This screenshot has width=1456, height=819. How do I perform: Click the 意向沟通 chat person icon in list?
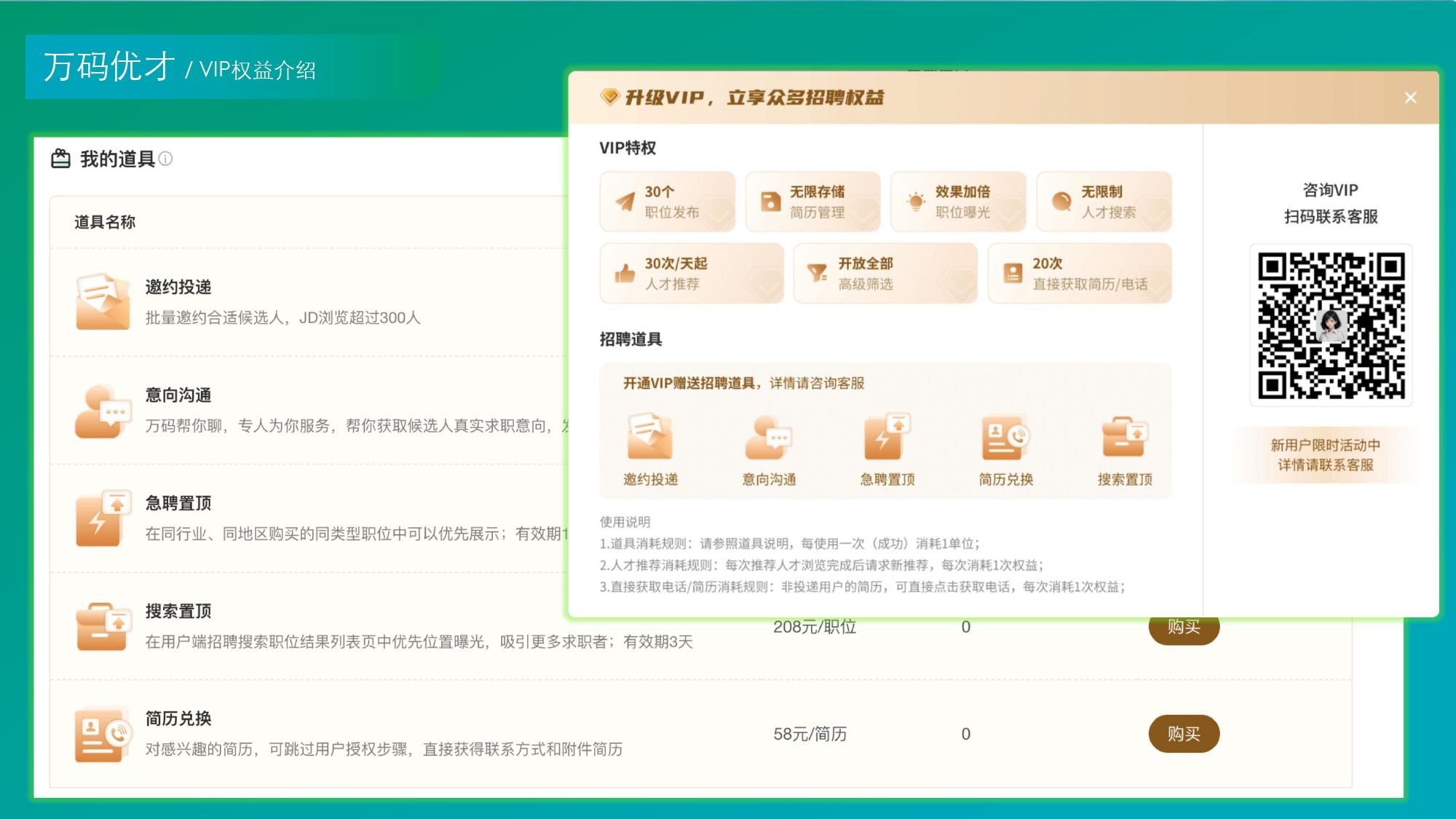pyautogui.click(x=102, y=411)
